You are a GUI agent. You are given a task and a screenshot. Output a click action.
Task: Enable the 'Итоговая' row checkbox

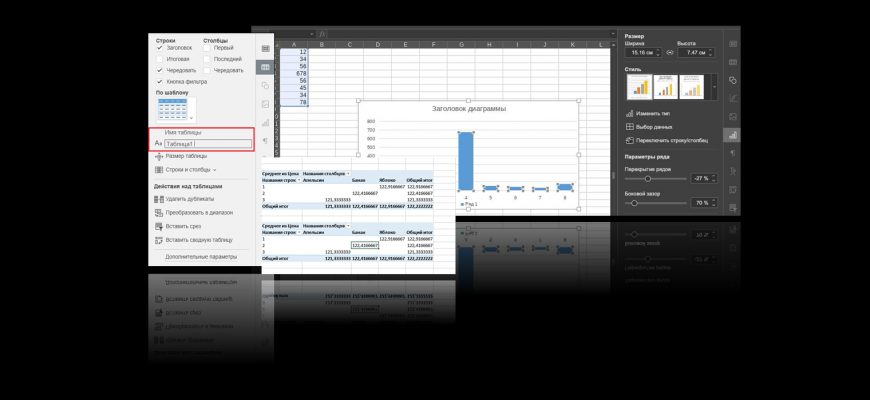pyautogui.click(x=160, y=59)
